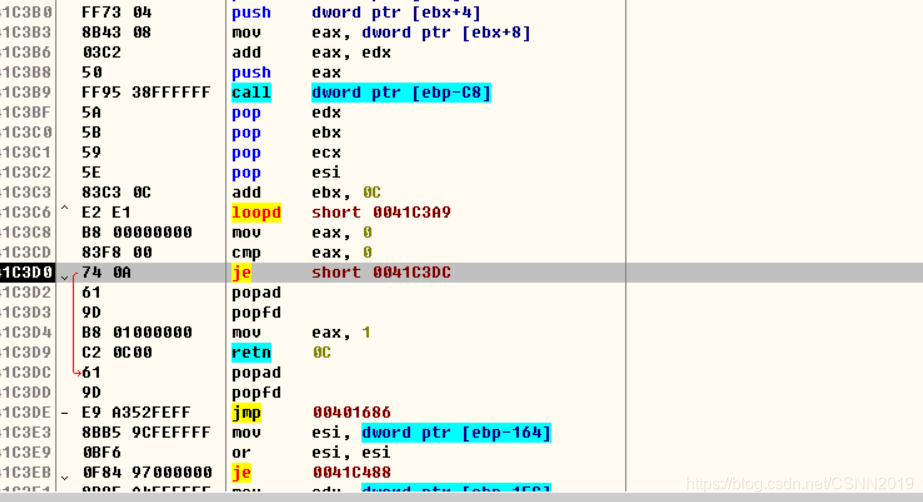Click the mov eax, 1 instruction
This screenshot has width=923, height=502.
[301, 333]
